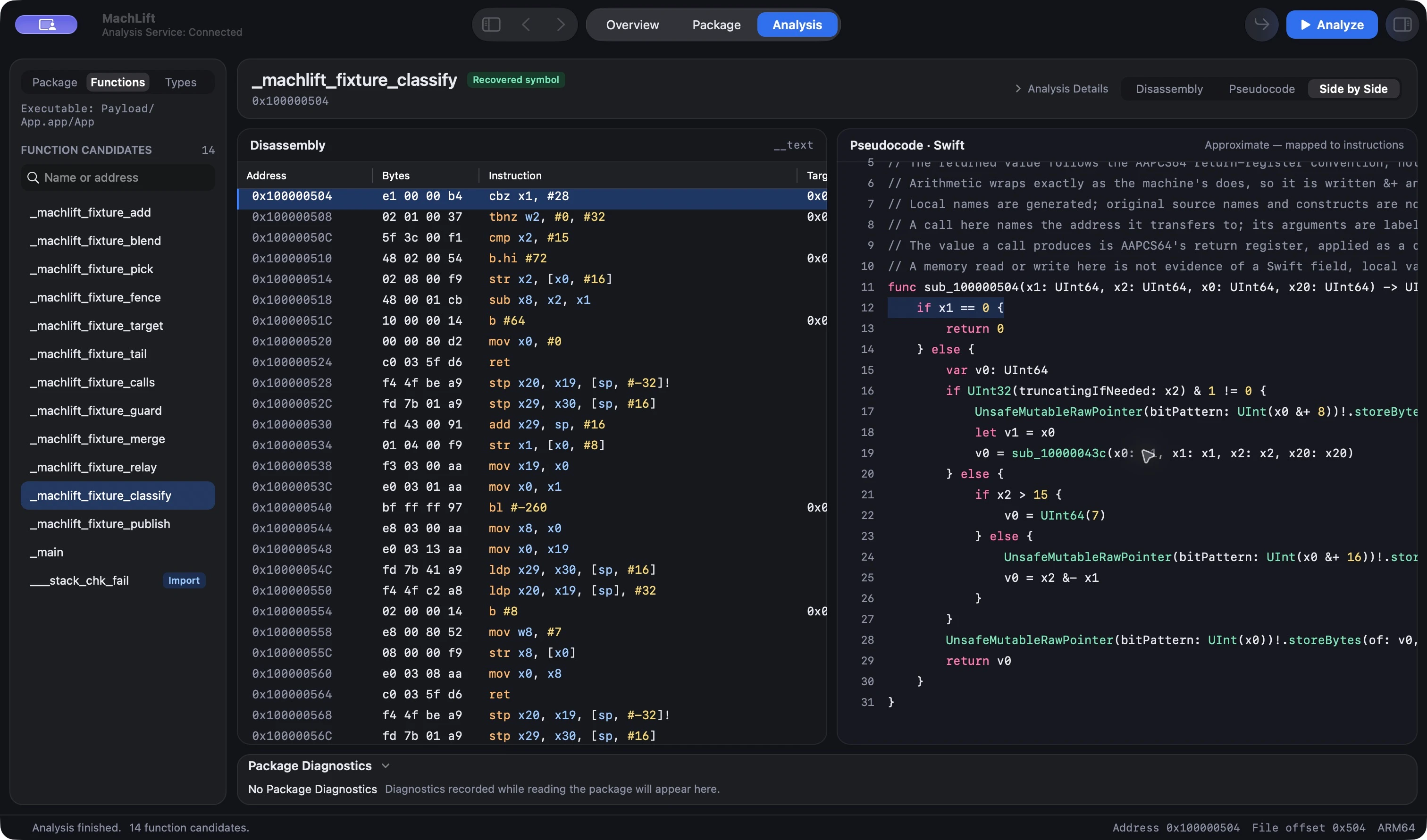Toggle the left sidebar panel icon
Screen dimensions: 1427x840
491,25
